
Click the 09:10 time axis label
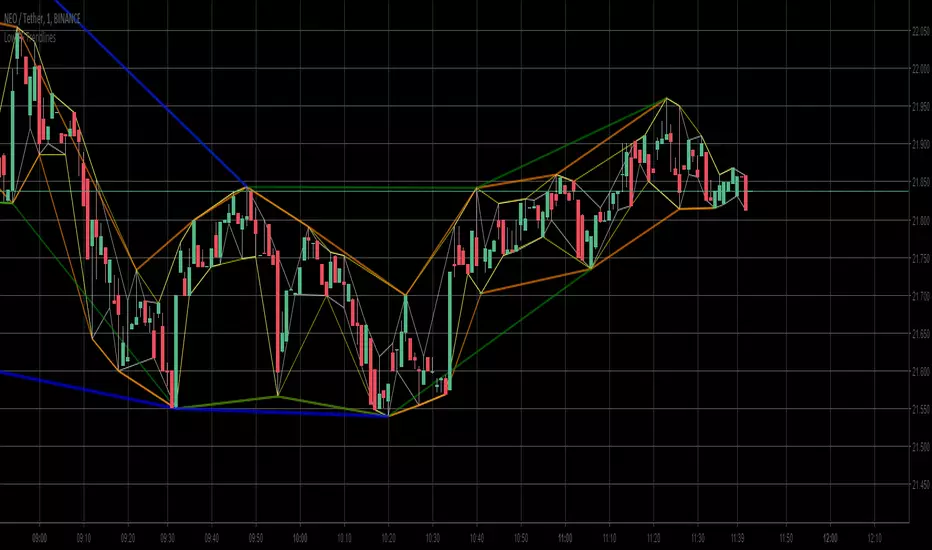(84, 538)
